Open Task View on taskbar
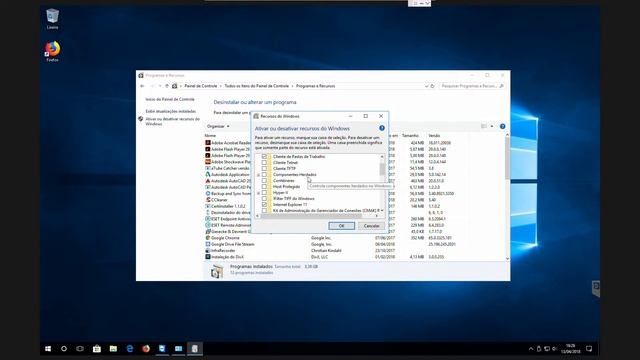 (80, 349)
